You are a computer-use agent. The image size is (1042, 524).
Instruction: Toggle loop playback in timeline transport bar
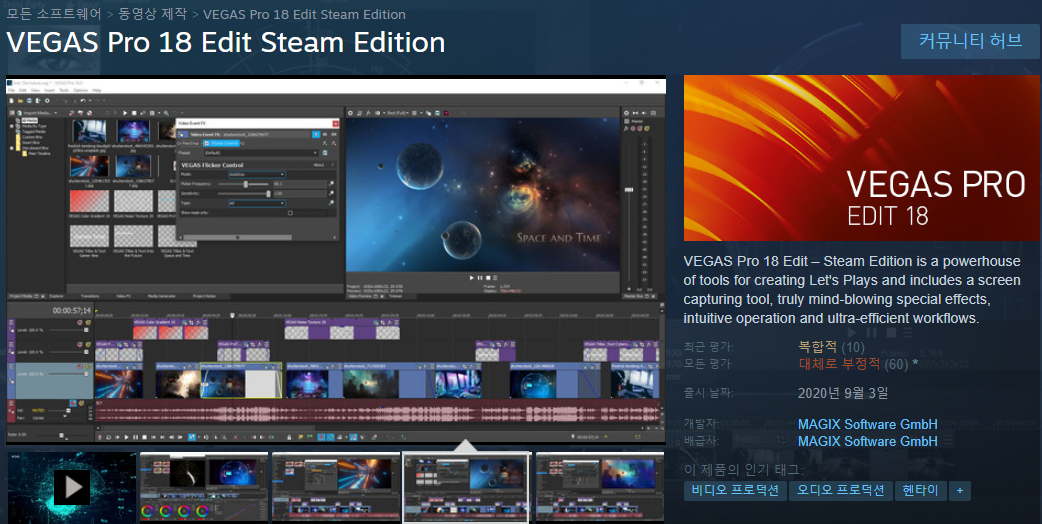coord(109,437)
